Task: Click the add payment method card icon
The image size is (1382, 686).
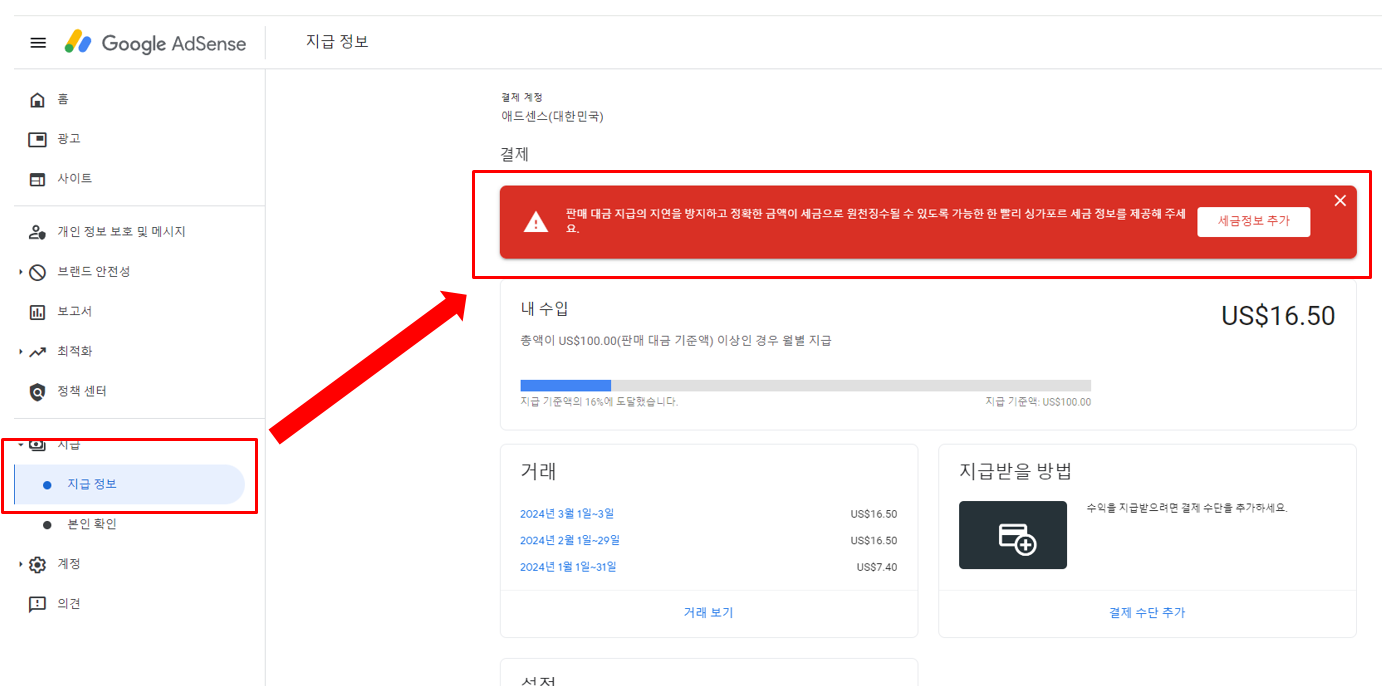Action: tap(1012, 535)
